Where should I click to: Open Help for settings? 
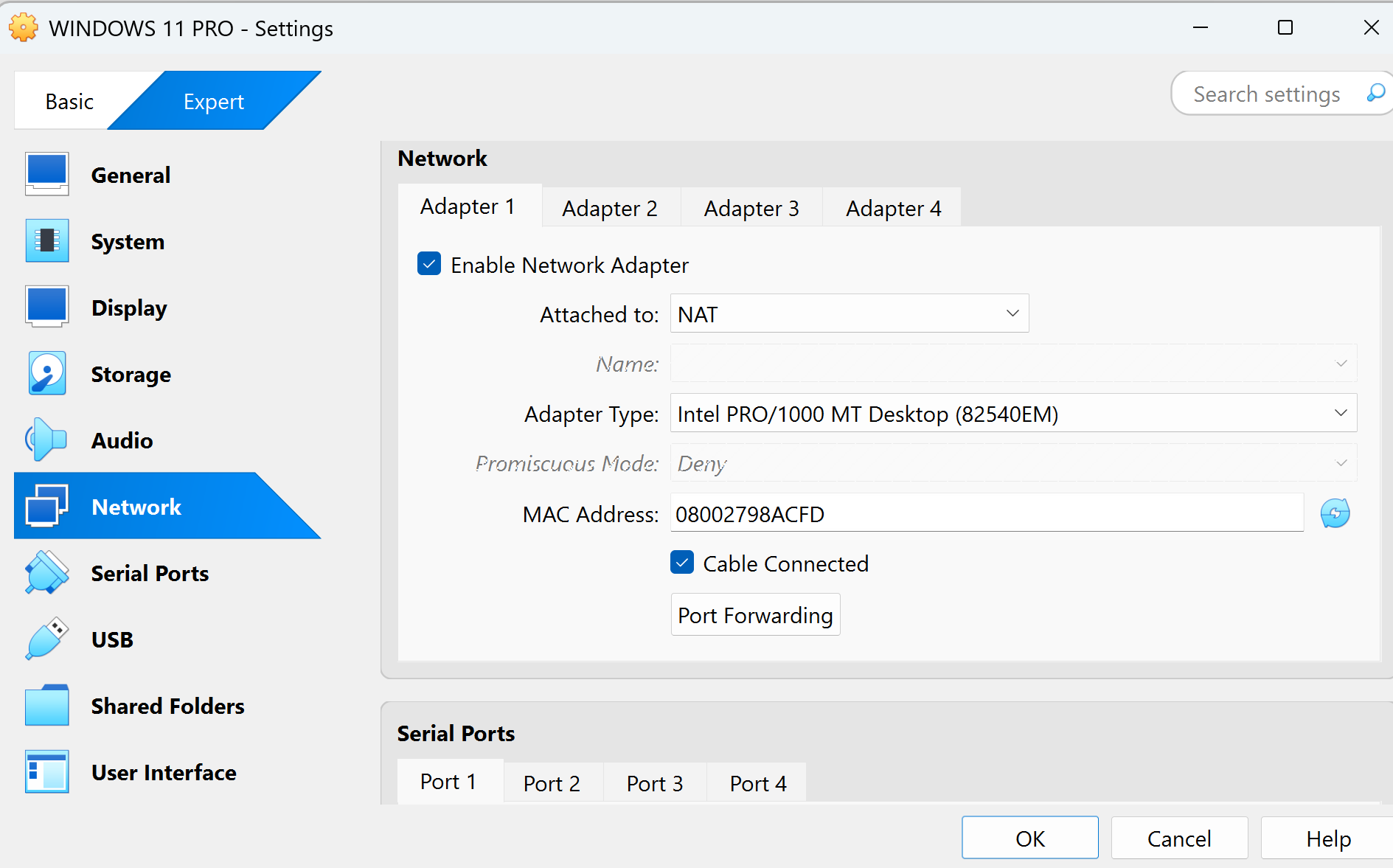click(1327, 838)
